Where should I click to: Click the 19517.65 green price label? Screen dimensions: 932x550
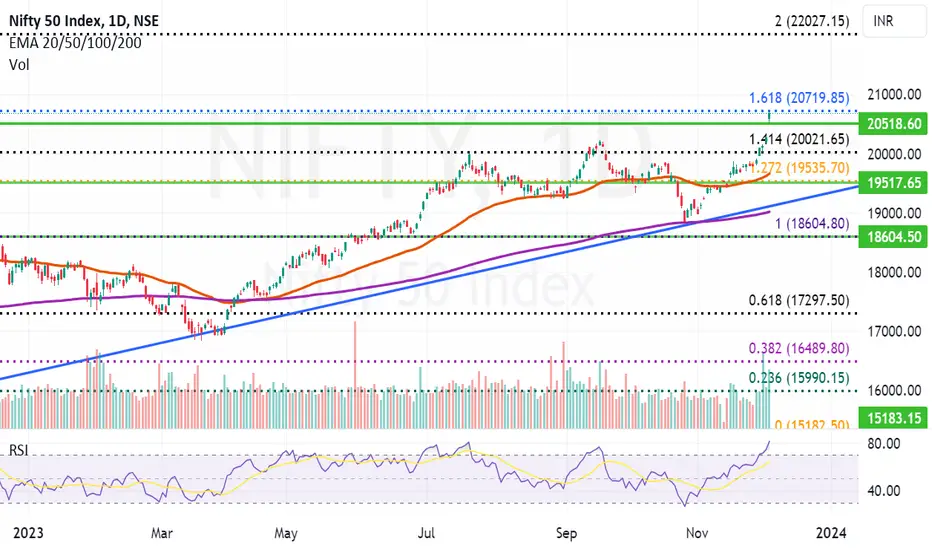tap(894, 183)
